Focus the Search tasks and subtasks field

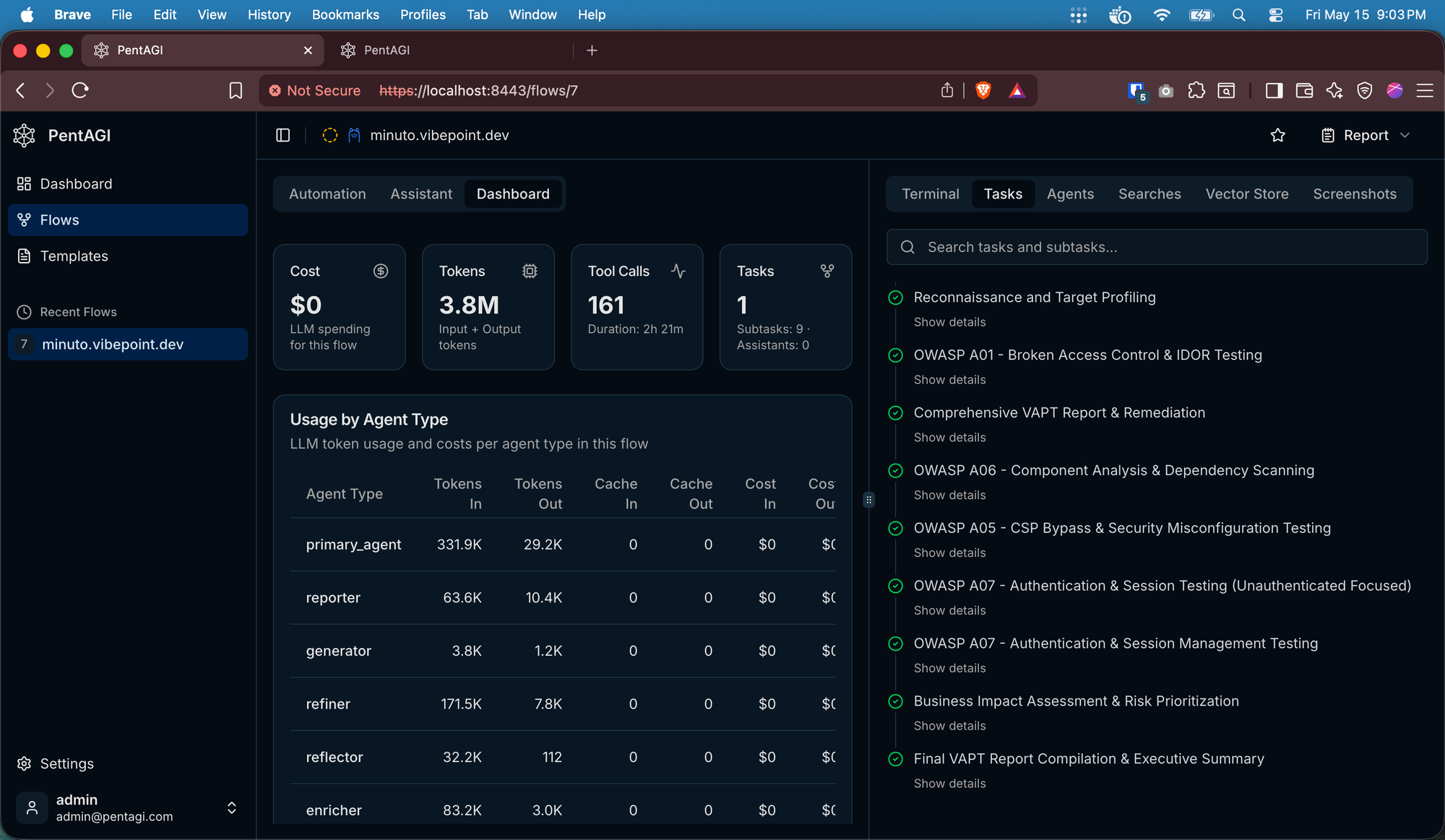point(1157,247)
